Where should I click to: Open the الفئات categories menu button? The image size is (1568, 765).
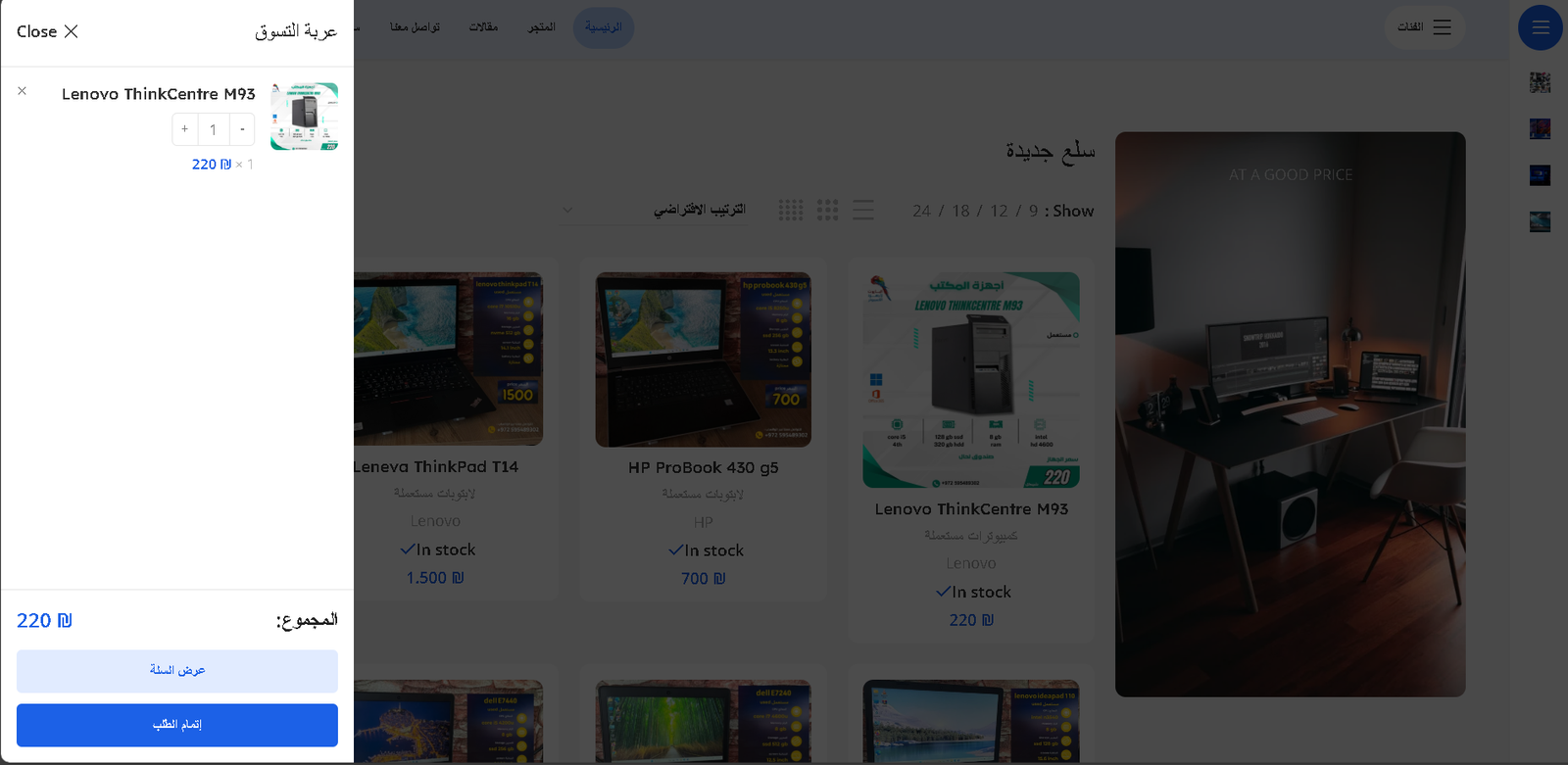(1425, 27)
